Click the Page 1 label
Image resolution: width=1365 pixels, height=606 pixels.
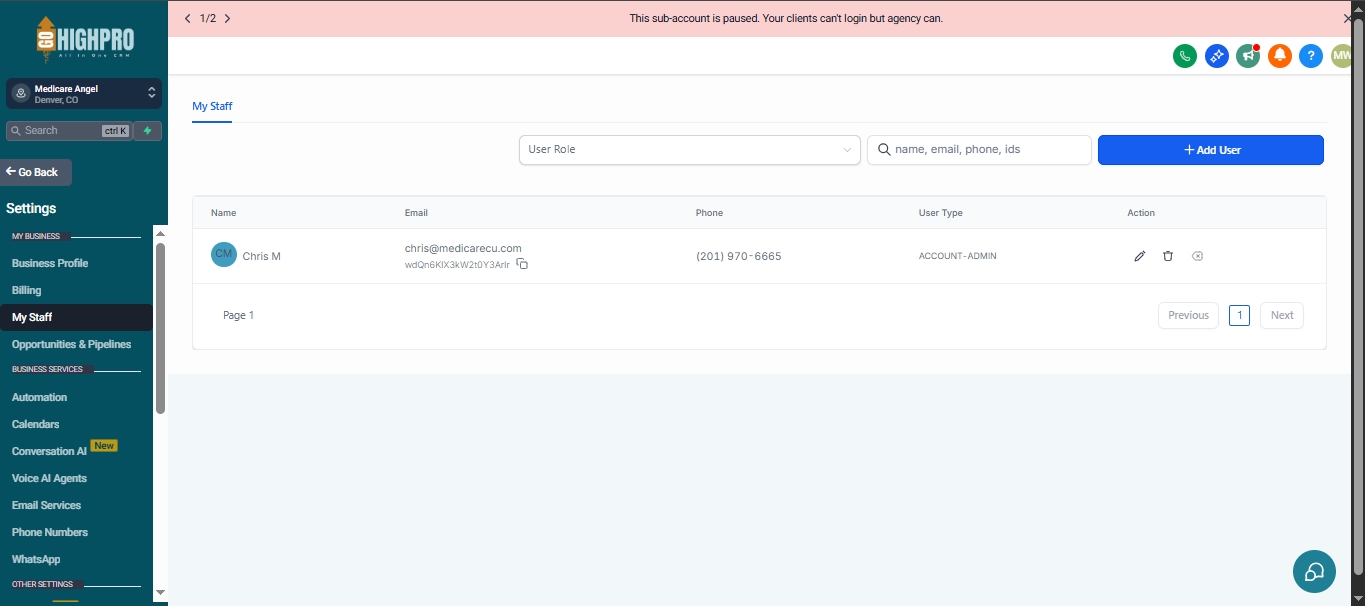(x=239, y=315)
